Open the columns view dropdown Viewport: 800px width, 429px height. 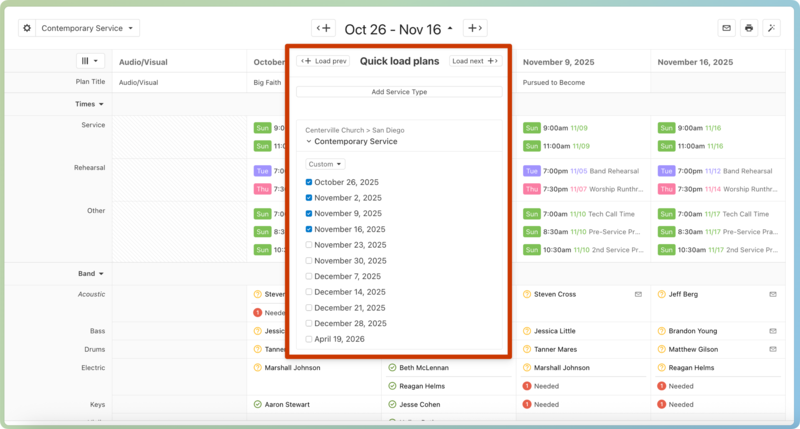point(90,61)
